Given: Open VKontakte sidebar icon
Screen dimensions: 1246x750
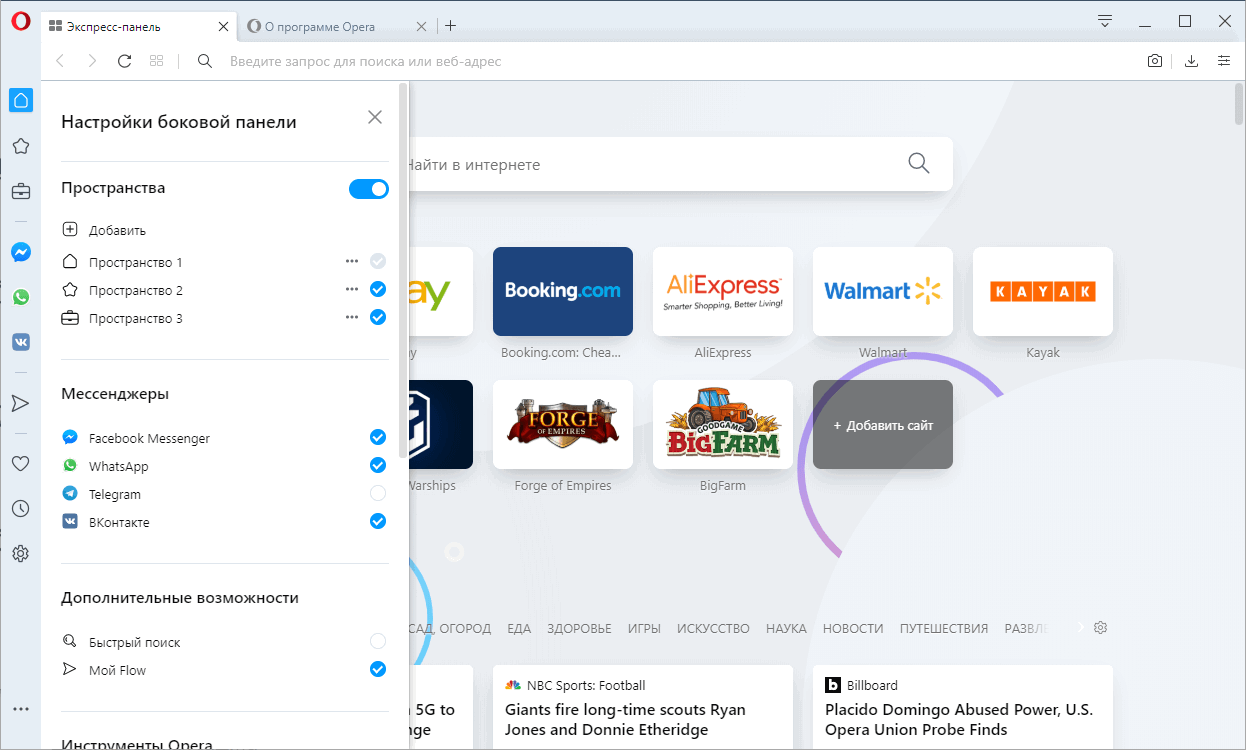Looking at the screenshot, I should (x=20, y=342).
